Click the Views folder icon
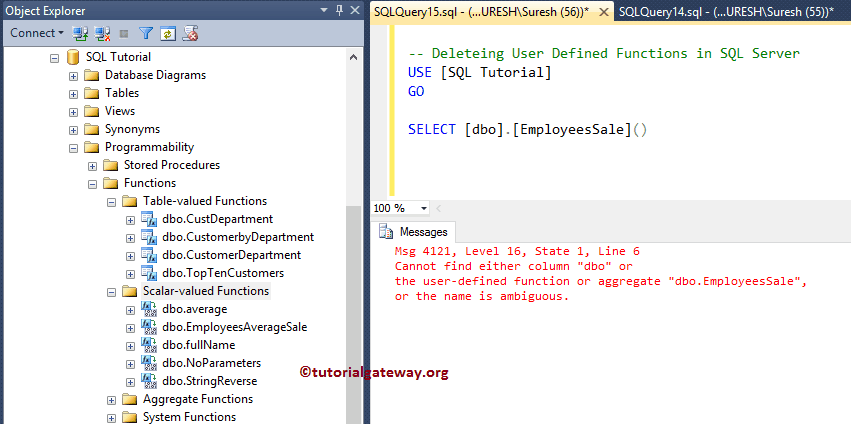This screenshot has height=424, width=851. 92,111
